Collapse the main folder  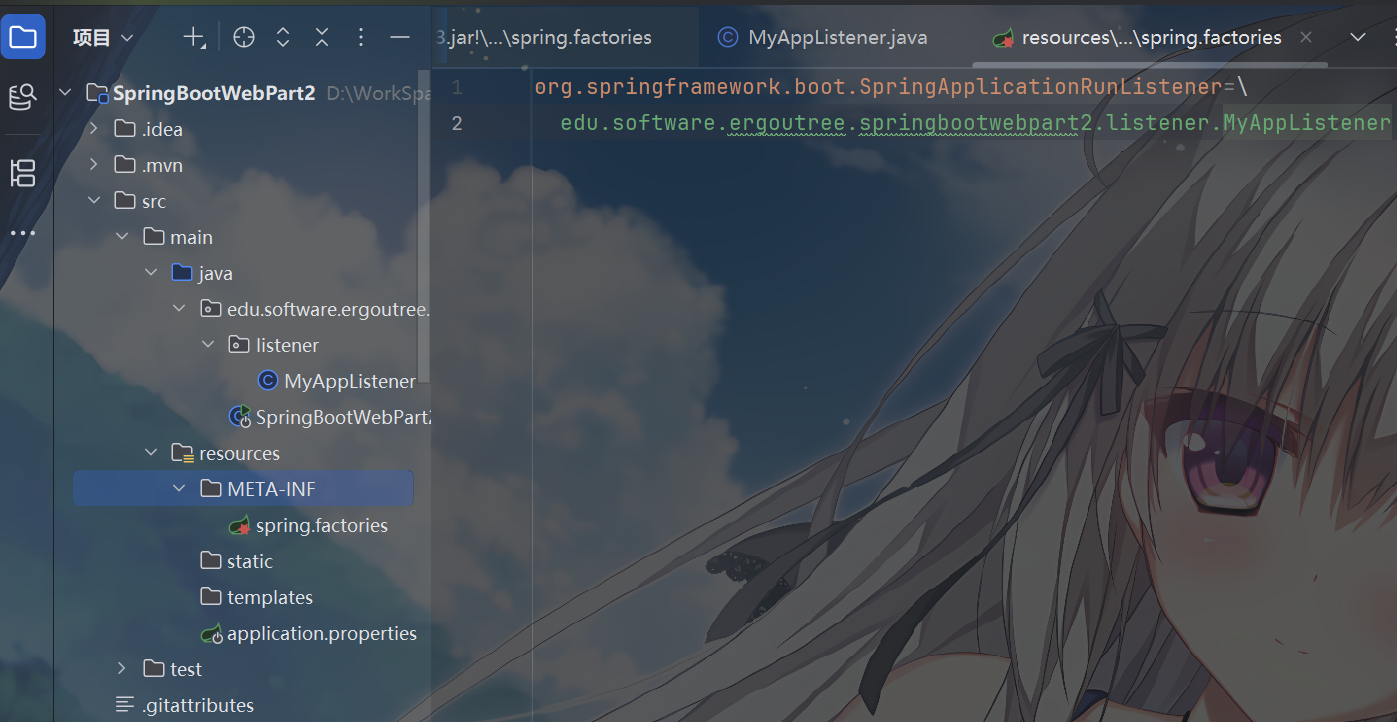(122, 237)
